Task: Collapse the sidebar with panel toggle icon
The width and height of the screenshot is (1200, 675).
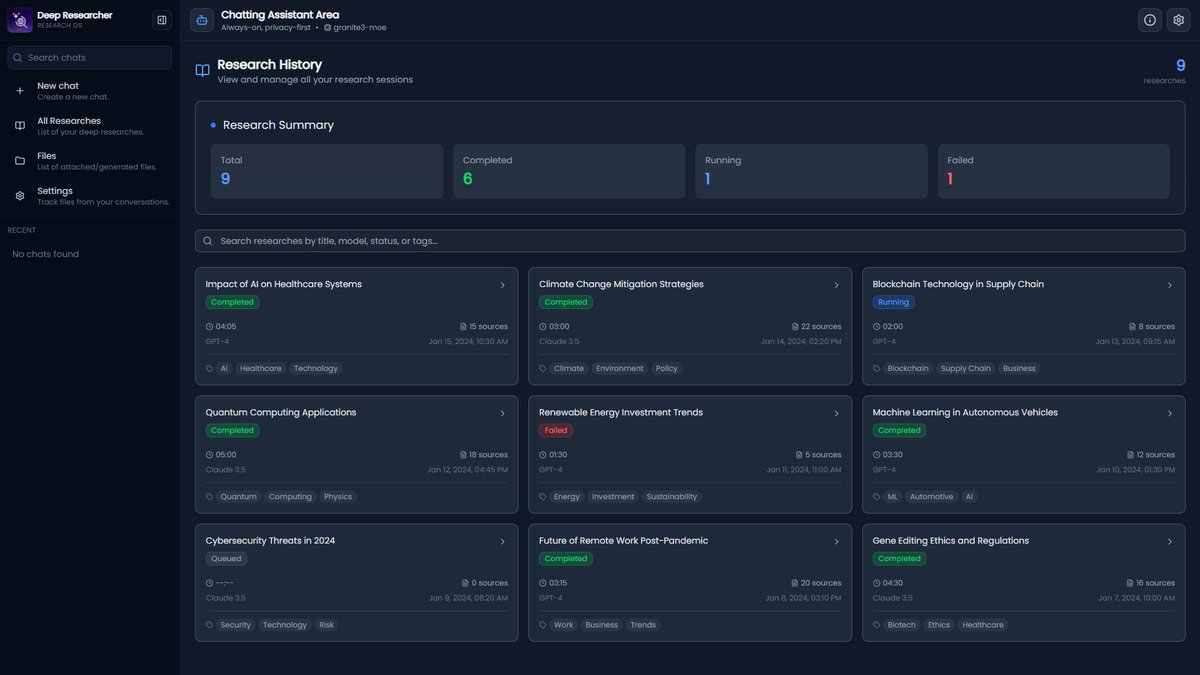Action: coord(162,20)
